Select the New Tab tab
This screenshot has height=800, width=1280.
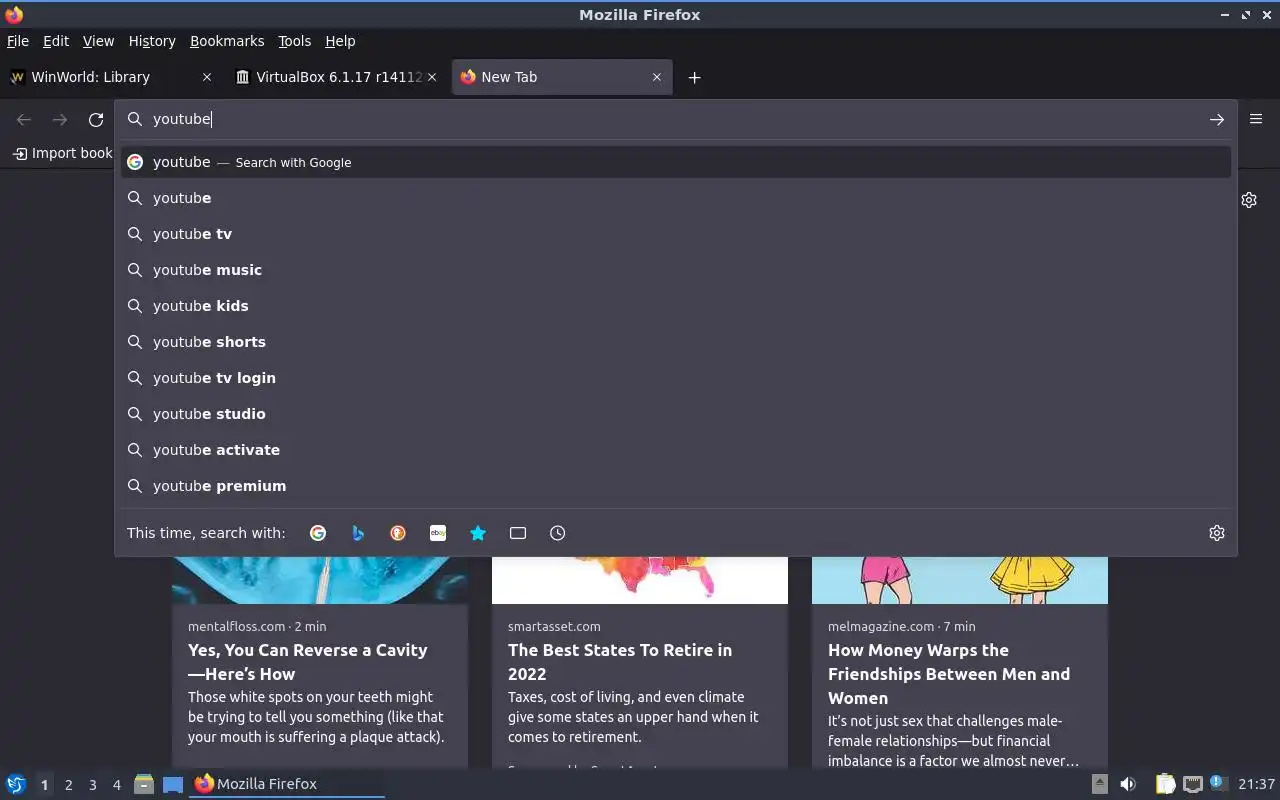tap(562, 77)
